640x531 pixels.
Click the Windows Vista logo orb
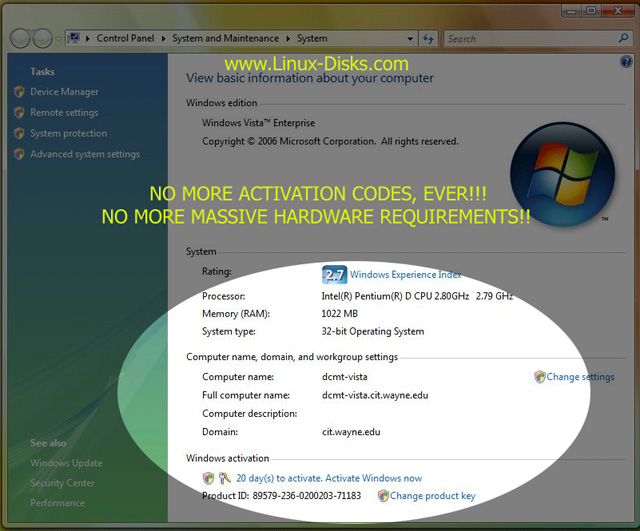[562, 175]
